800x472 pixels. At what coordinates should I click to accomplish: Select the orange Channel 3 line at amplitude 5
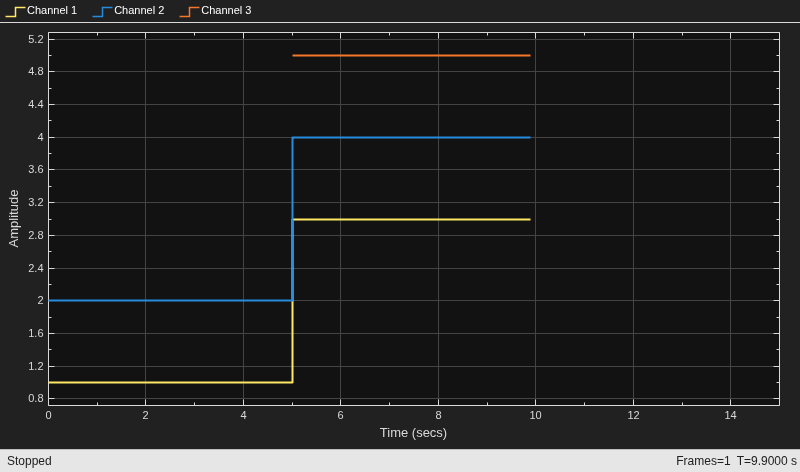coord(411,55)
